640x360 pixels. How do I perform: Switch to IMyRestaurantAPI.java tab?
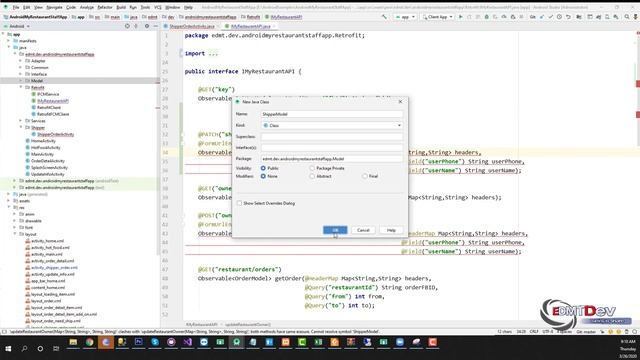tap(250, 26)
